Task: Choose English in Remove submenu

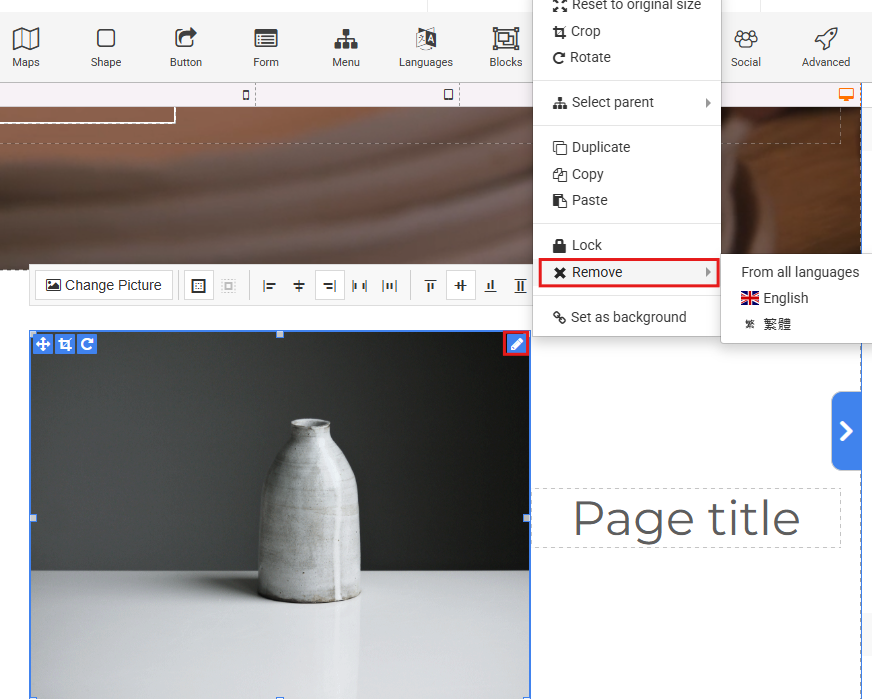Action: (x=785, y=298)
